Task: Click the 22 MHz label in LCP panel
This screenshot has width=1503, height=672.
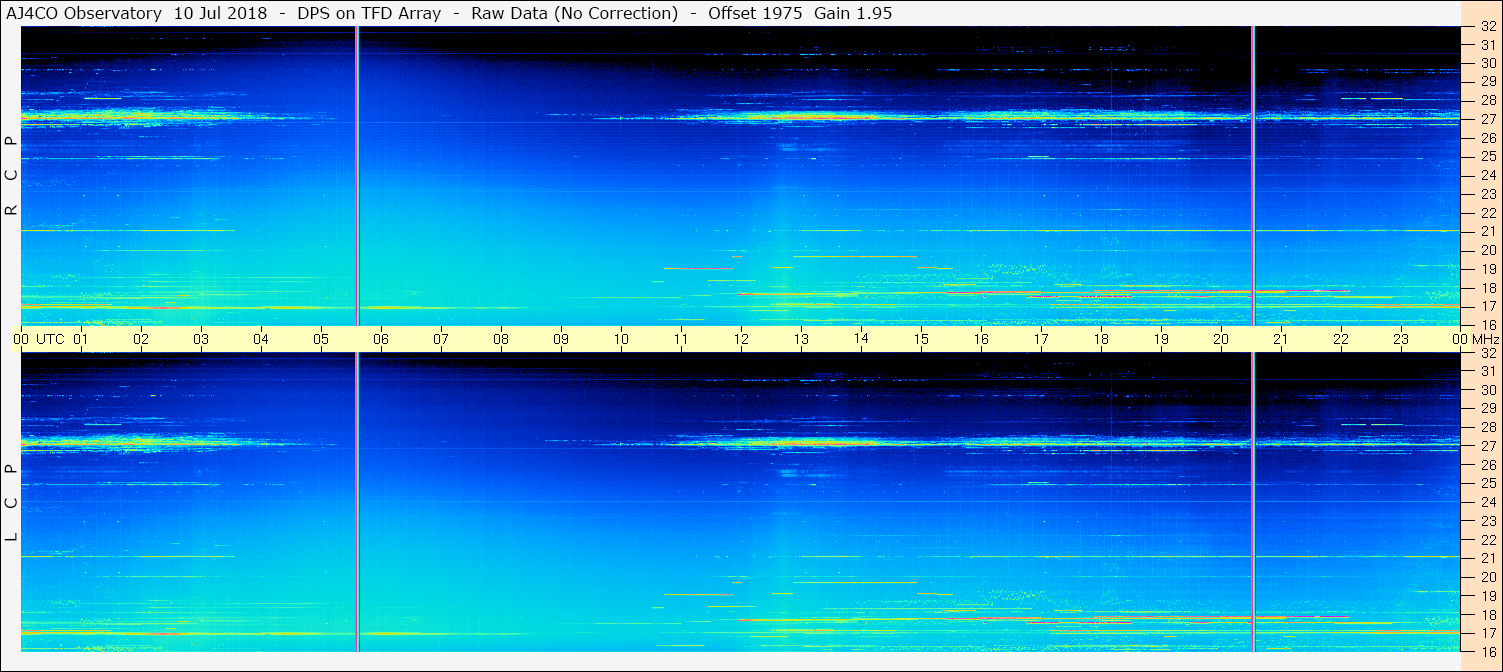Action: pyautogui.click(x=1488, y=539)
